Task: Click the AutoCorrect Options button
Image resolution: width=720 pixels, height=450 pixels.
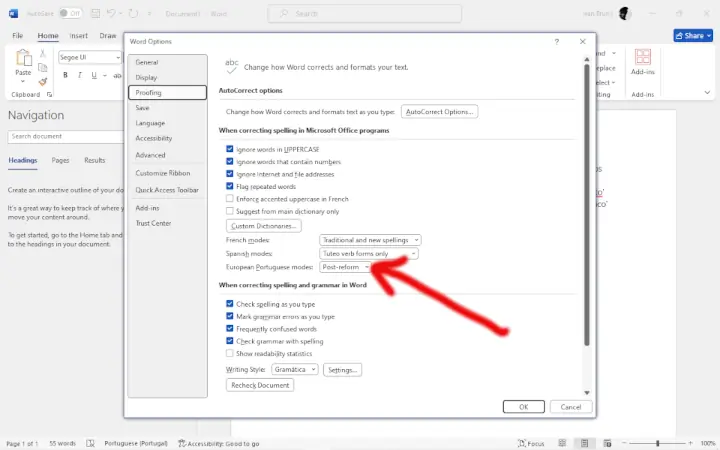Action: 439,112
